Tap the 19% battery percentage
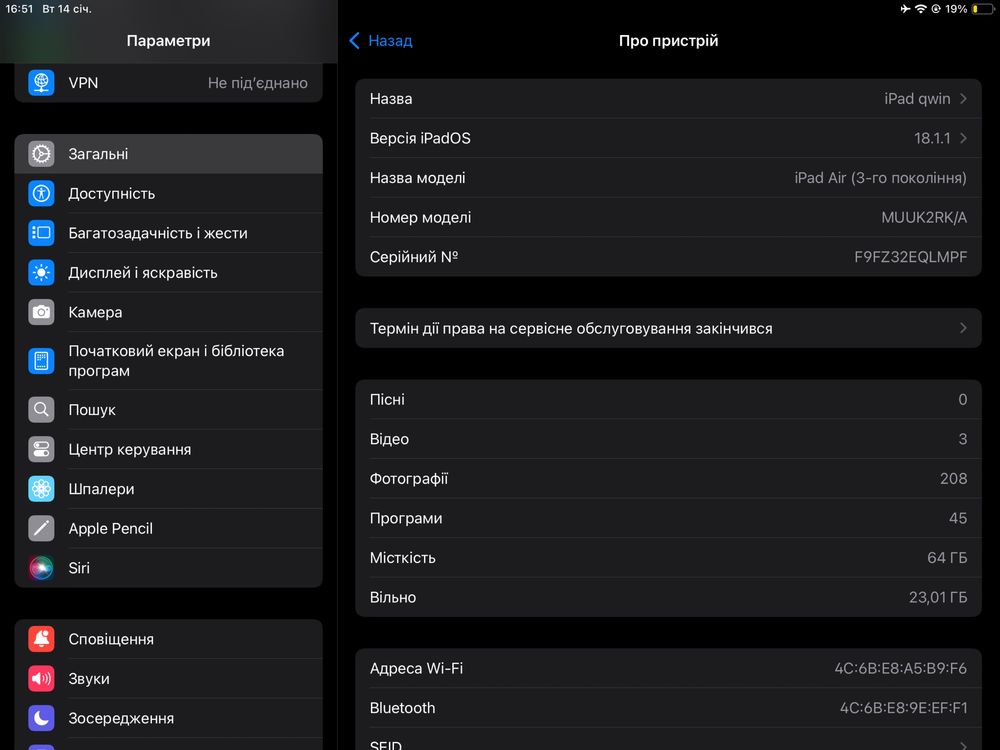The image size is (1000, 750). pos(956,9)
